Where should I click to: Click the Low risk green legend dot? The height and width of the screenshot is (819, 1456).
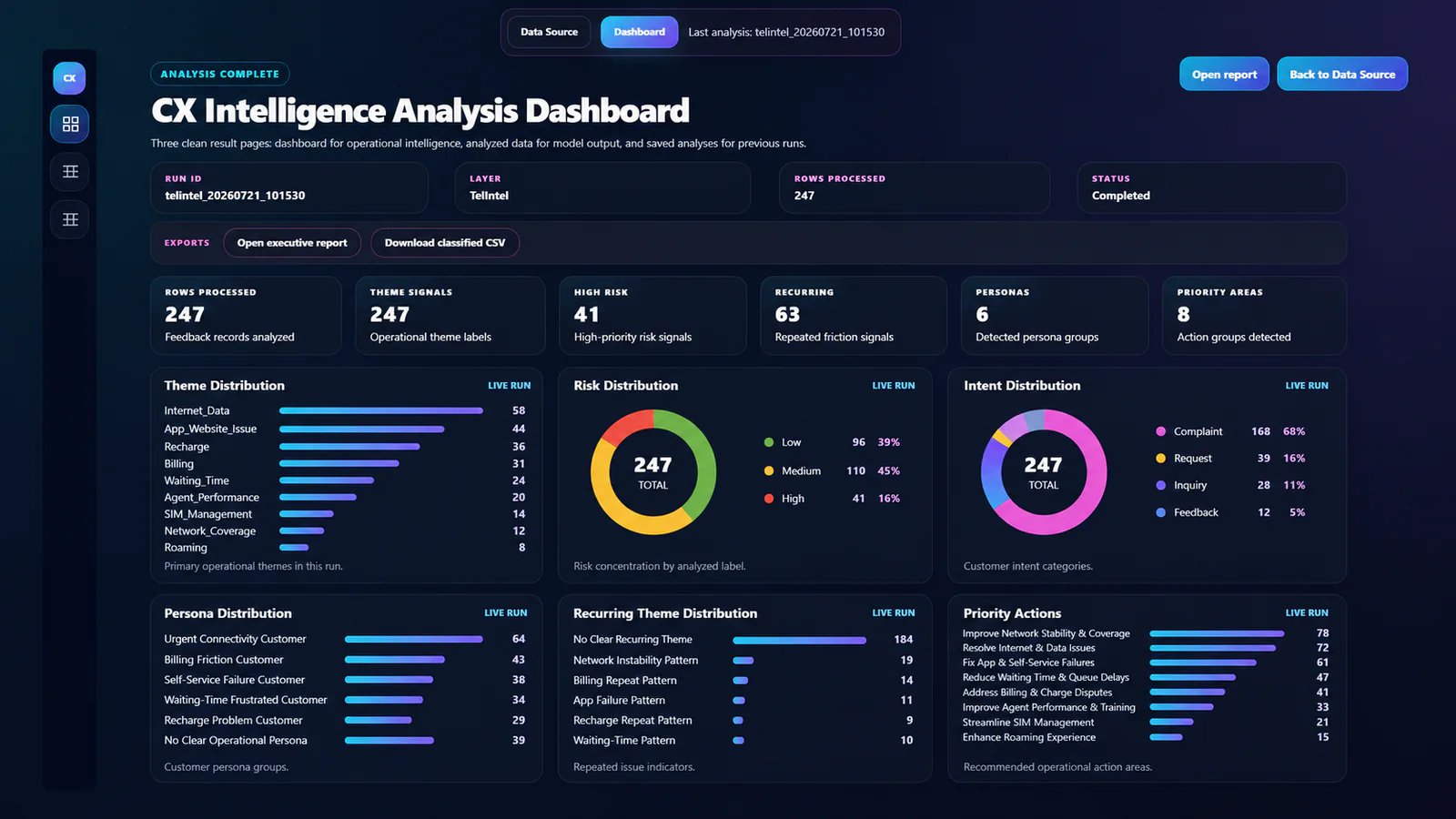pyautogui.click(x=769, y=442)
